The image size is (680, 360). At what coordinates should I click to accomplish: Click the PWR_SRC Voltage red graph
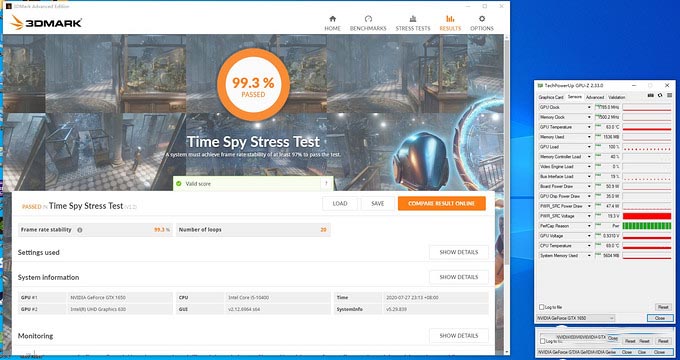[x=647, y=216]
